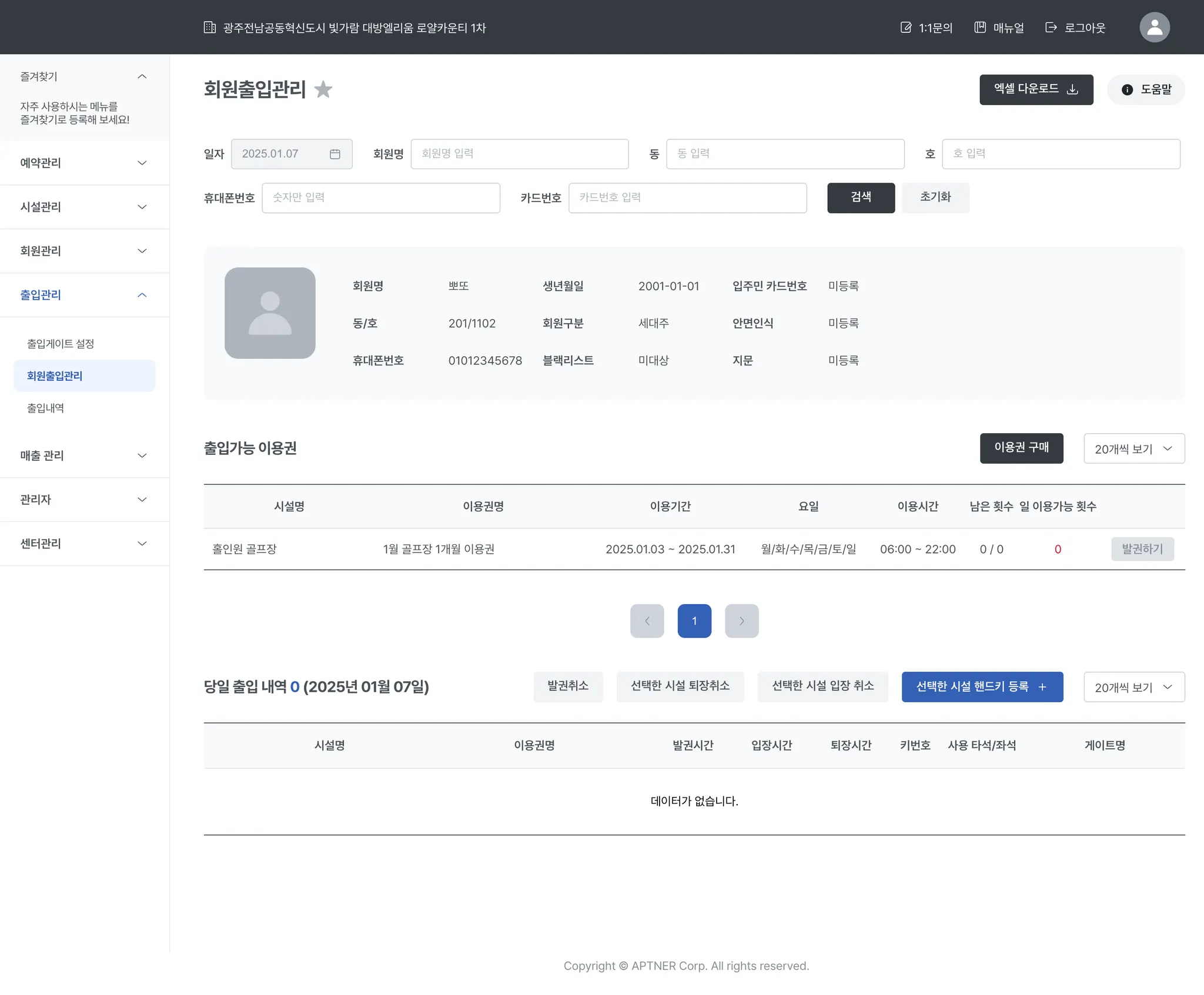This screenshot has width=1204, height=995.
Task: Select 출입내역 submenu item
Action: [46, 408]
